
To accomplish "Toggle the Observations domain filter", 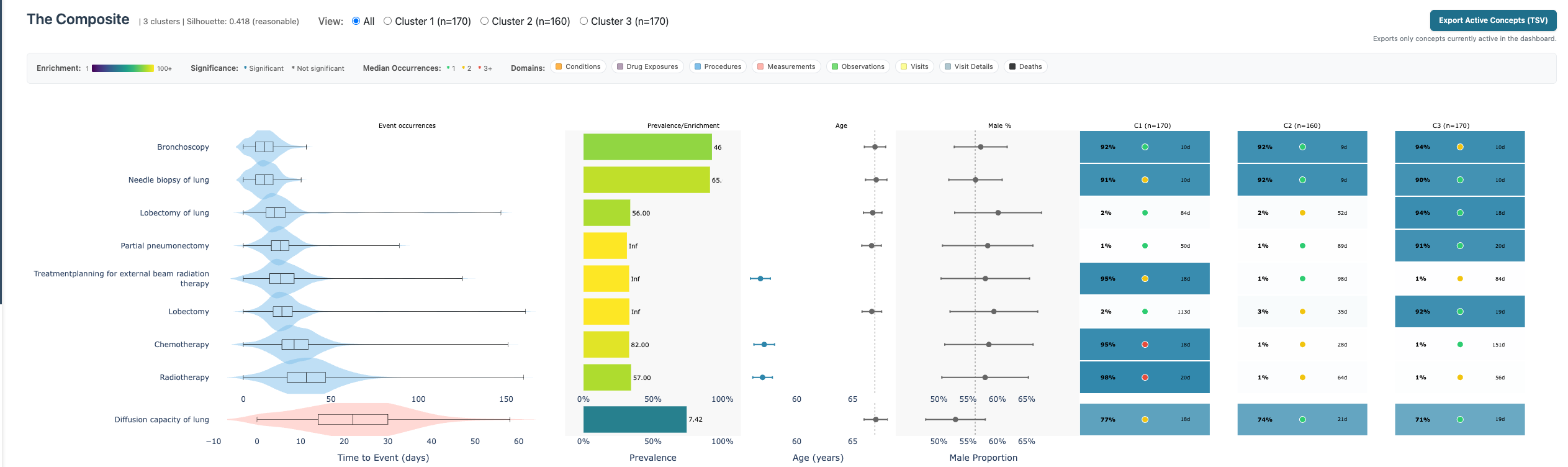I will (858, 66).
